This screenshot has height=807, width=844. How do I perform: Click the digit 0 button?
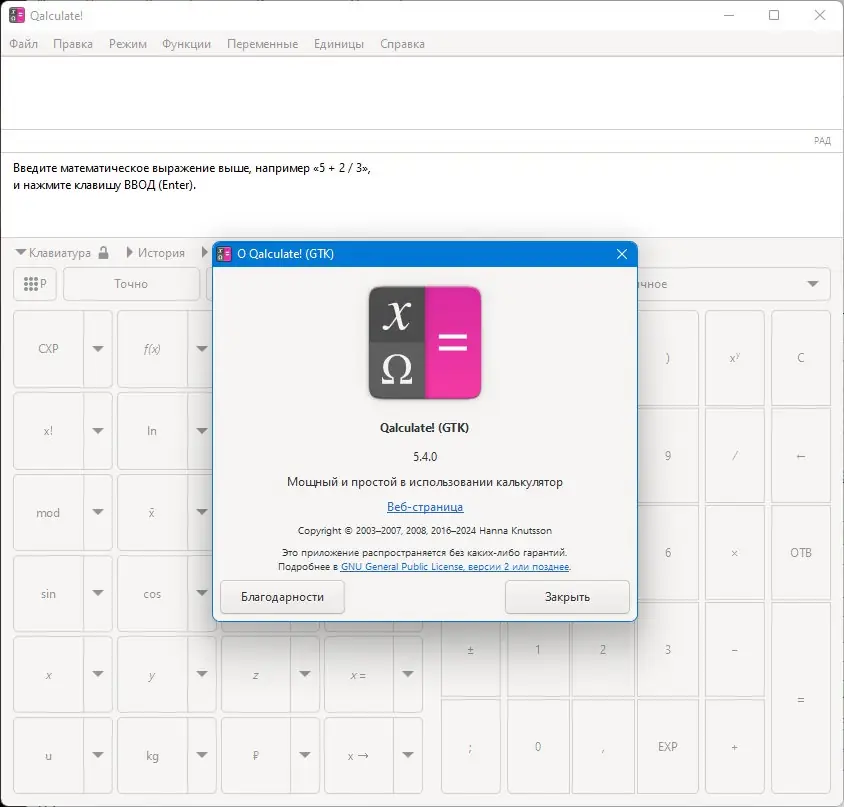(538, 747)
